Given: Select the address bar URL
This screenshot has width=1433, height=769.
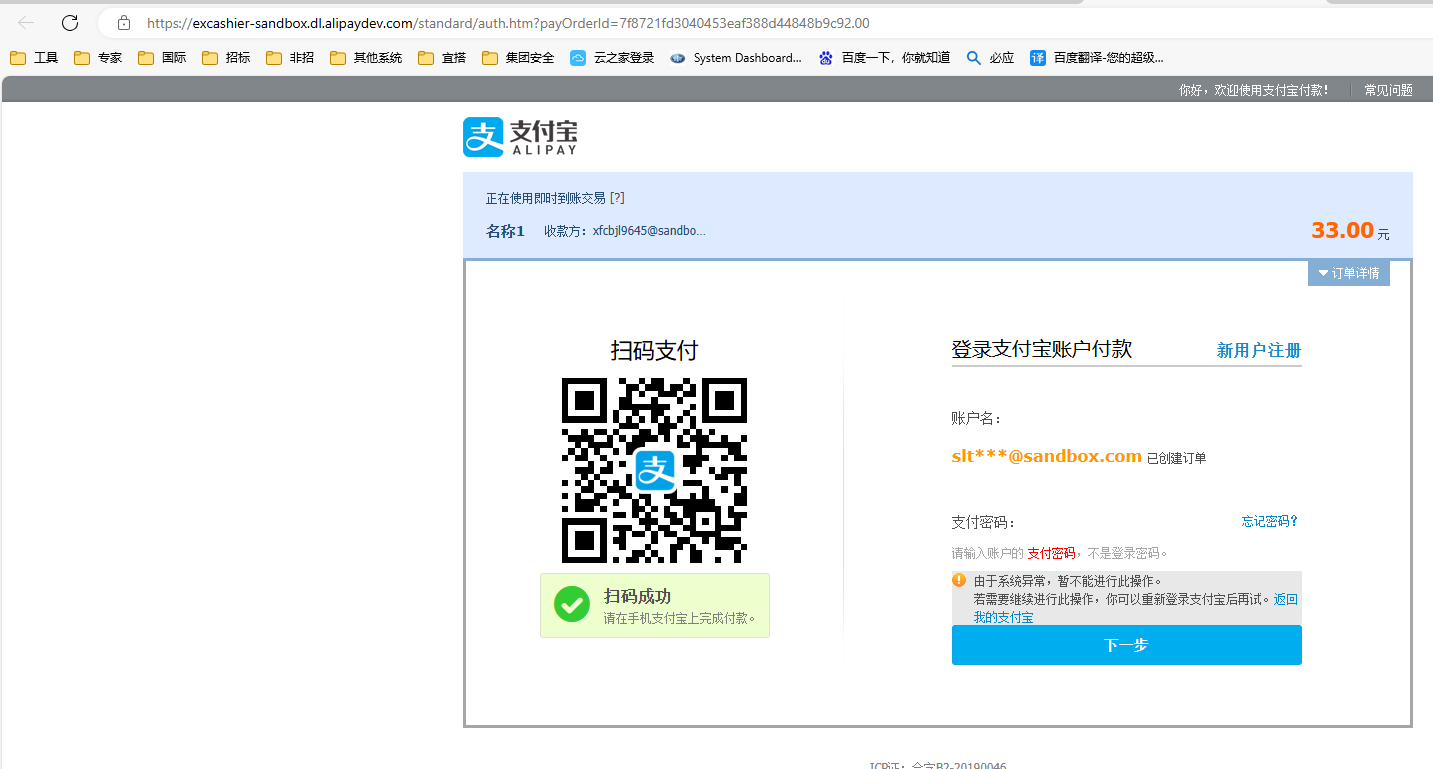Looking at the screenshot, I should tap(508, 22).
